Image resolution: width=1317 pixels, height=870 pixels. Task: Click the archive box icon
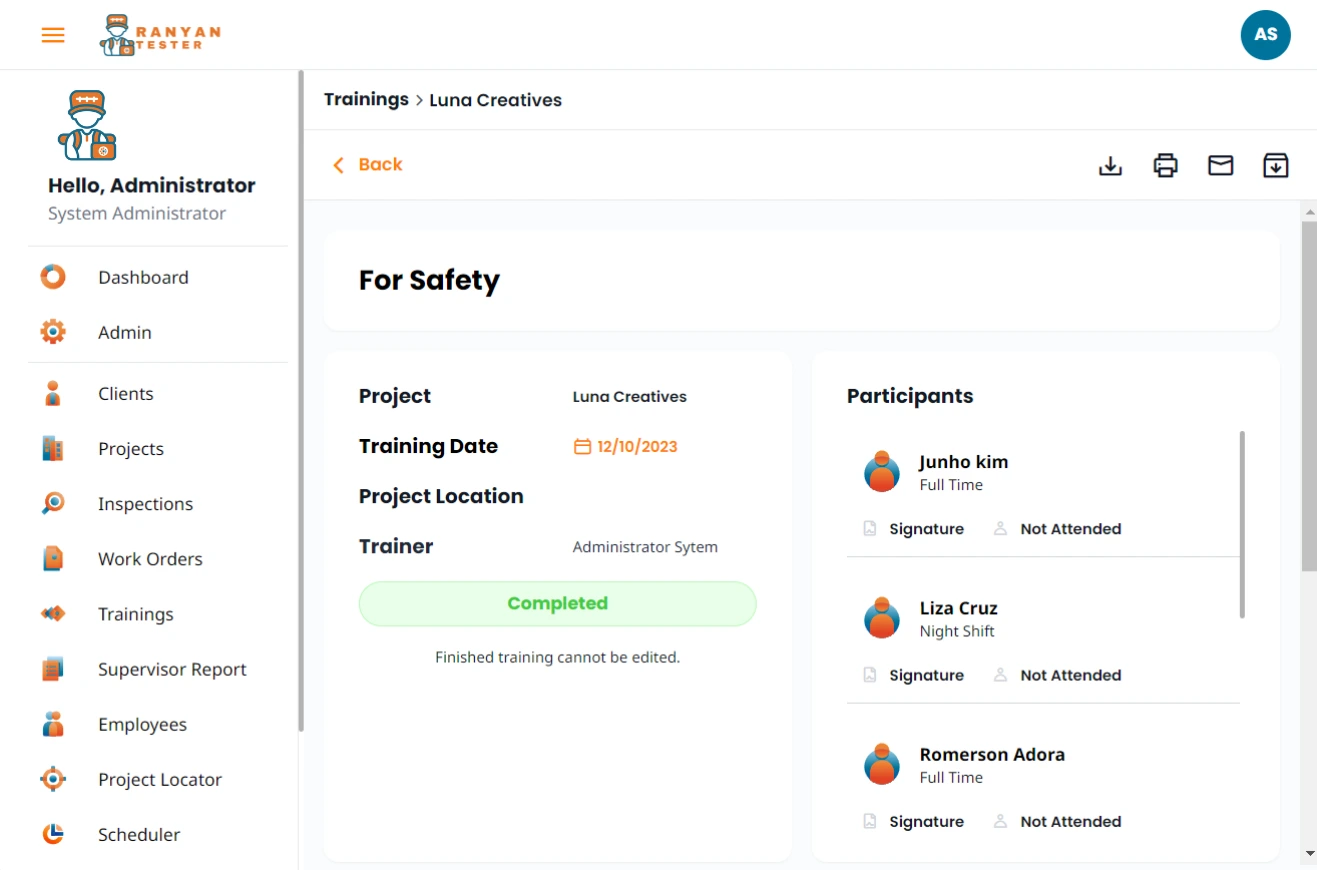pos(1275,165)
